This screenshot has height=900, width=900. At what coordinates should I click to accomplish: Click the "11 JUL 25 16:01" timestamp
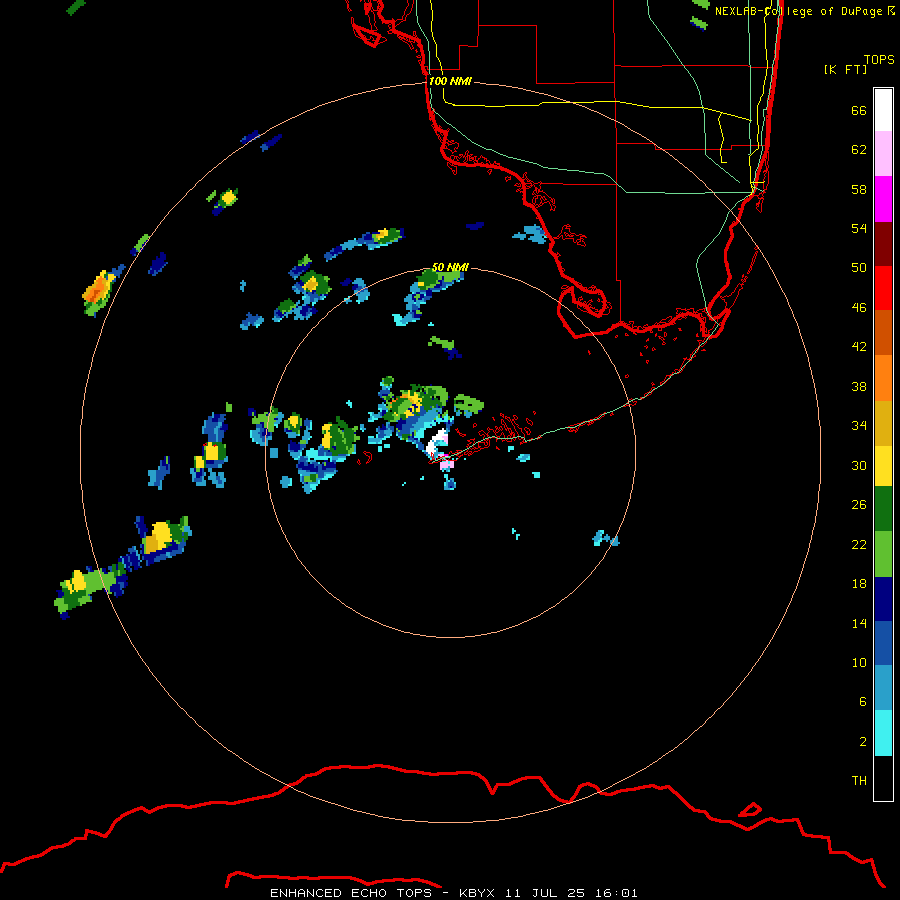point(571,893)
